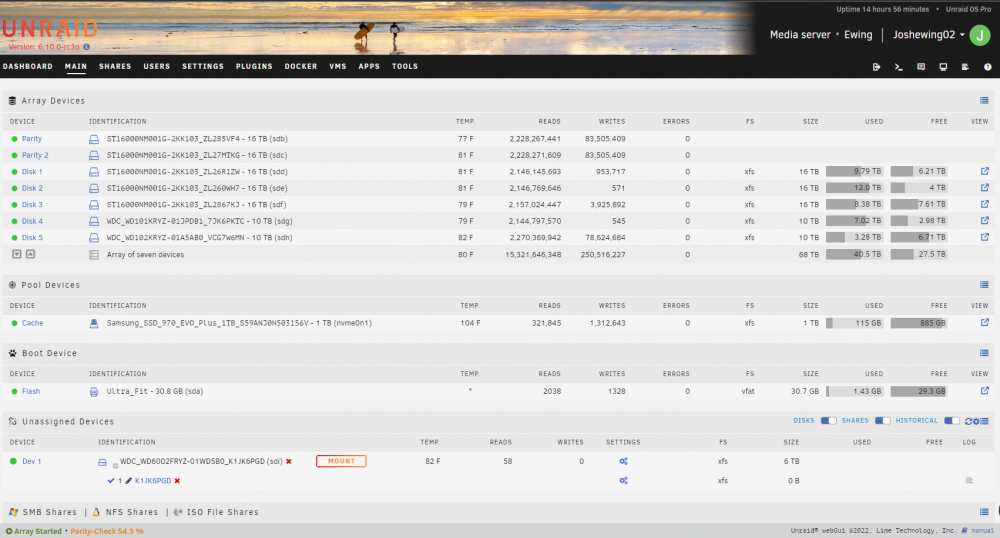Browse Cache pool via view icon
The image size is (1000, 538).
coord(985,323)
